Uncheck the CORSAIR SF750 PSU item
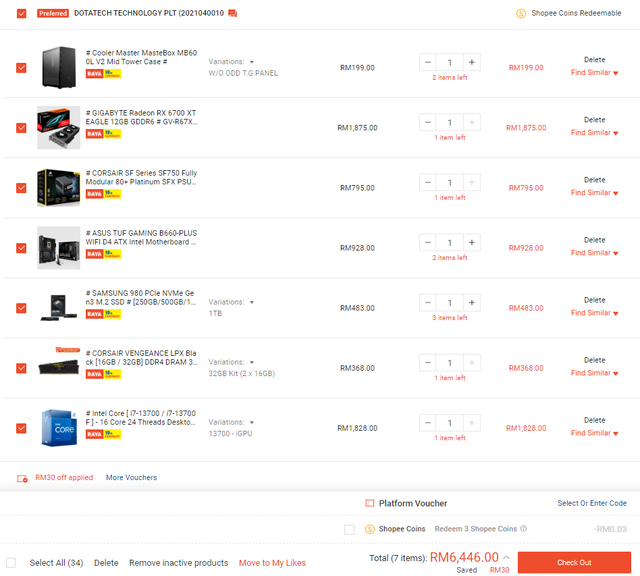This screenshot has height=576, width=640. coord(21,188)
